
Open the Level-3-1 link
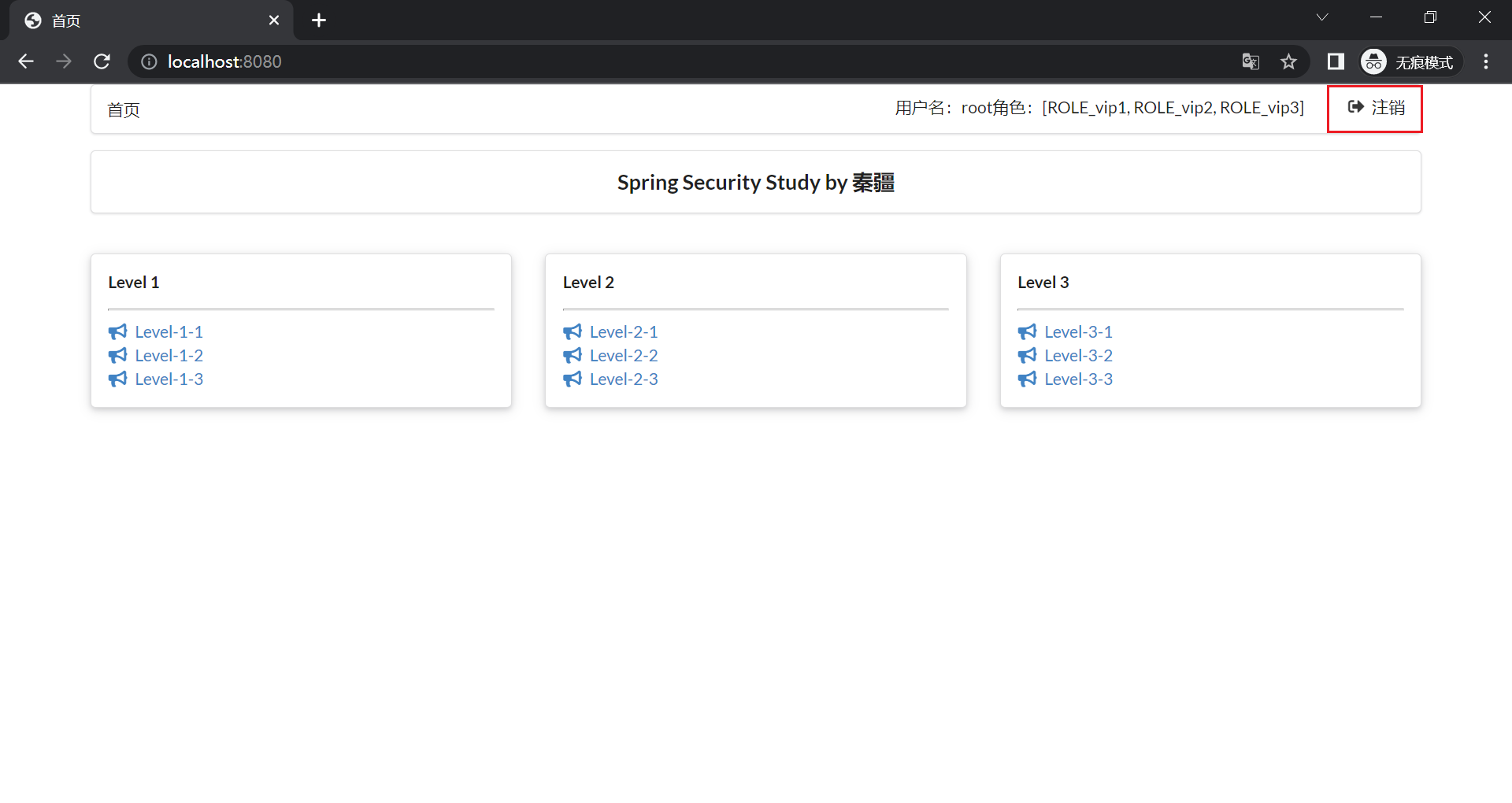coord(1078,332)
